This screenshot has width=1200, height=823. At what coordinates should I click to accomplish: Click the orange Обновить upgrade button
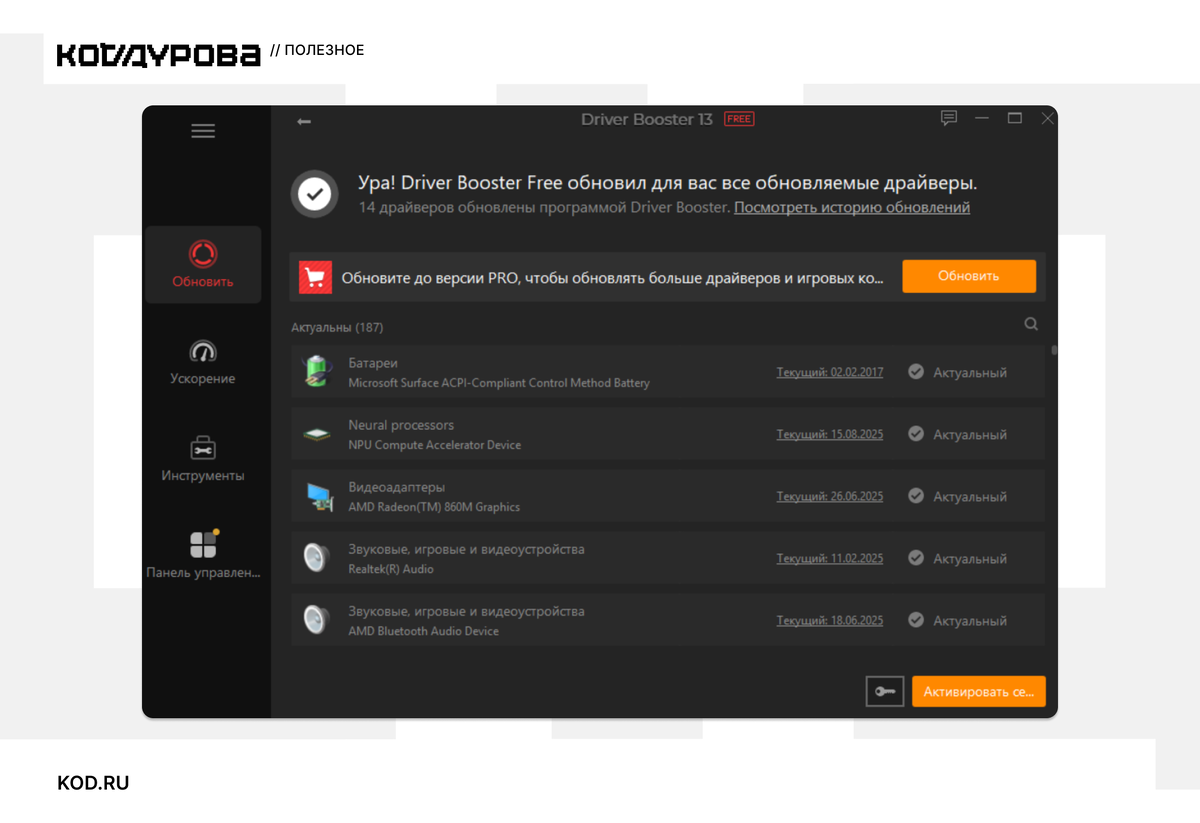pos(969,276)
